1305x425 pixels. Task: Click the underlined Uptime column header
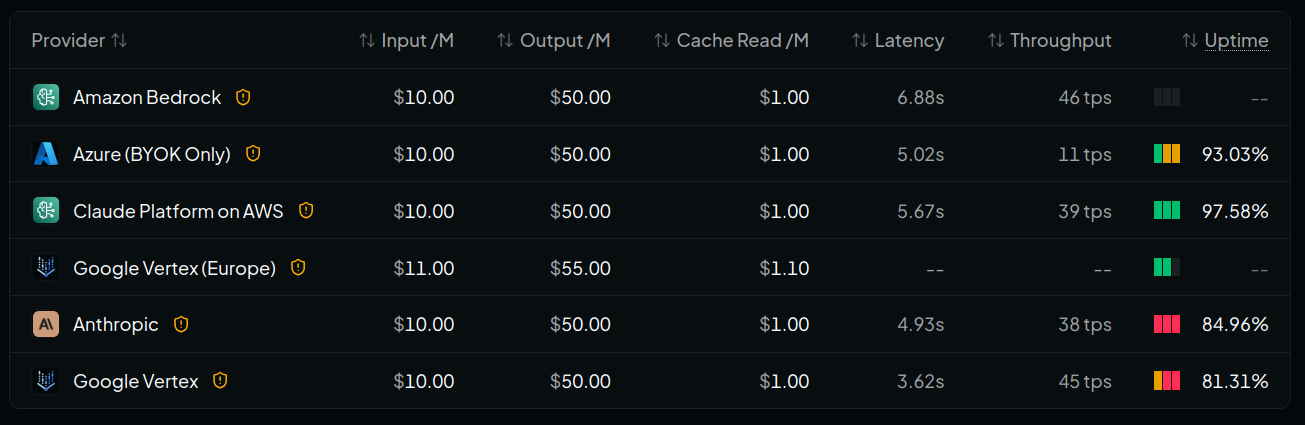1236,40
